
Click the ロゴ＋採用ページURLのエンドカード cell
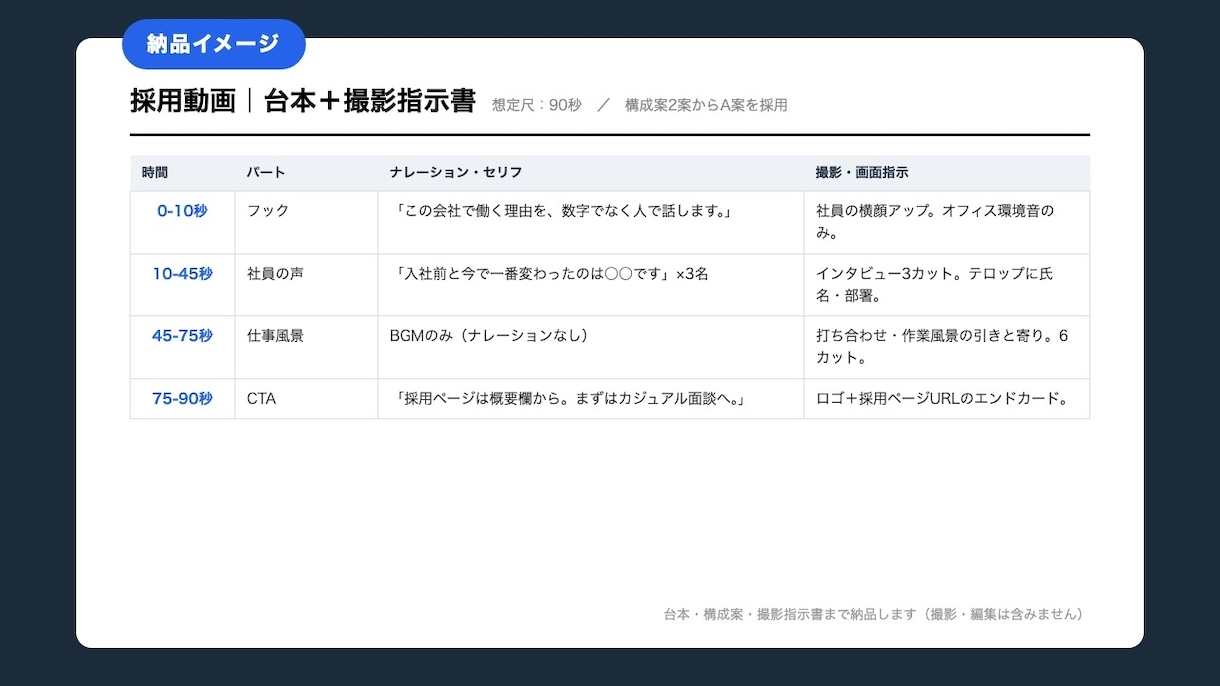[947, 398]
